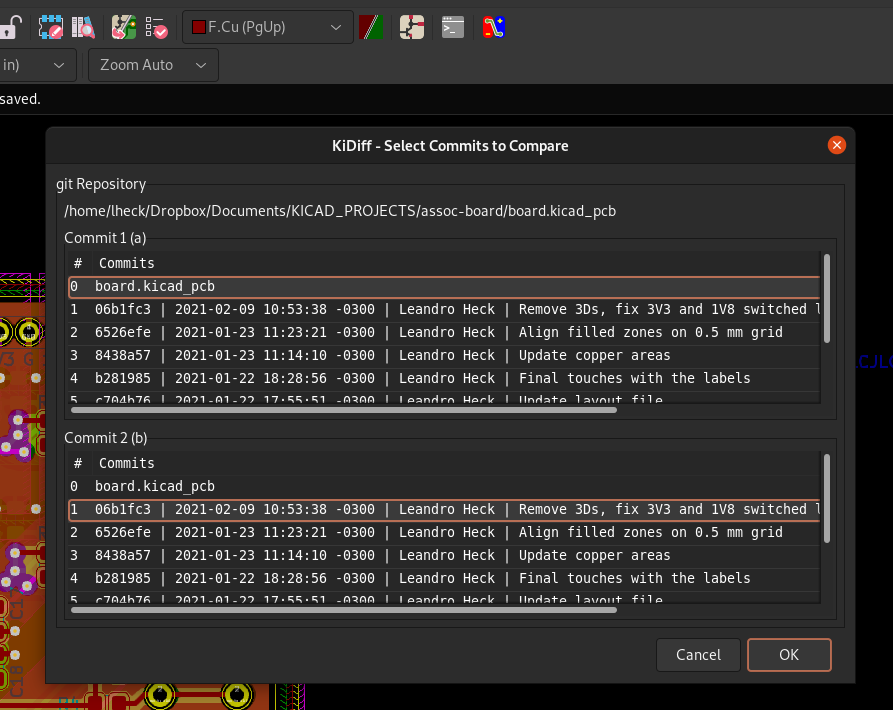Select partially visible commit c704b76 in Commit 2
The image size is (893, 710).
(x=444, y=598)
